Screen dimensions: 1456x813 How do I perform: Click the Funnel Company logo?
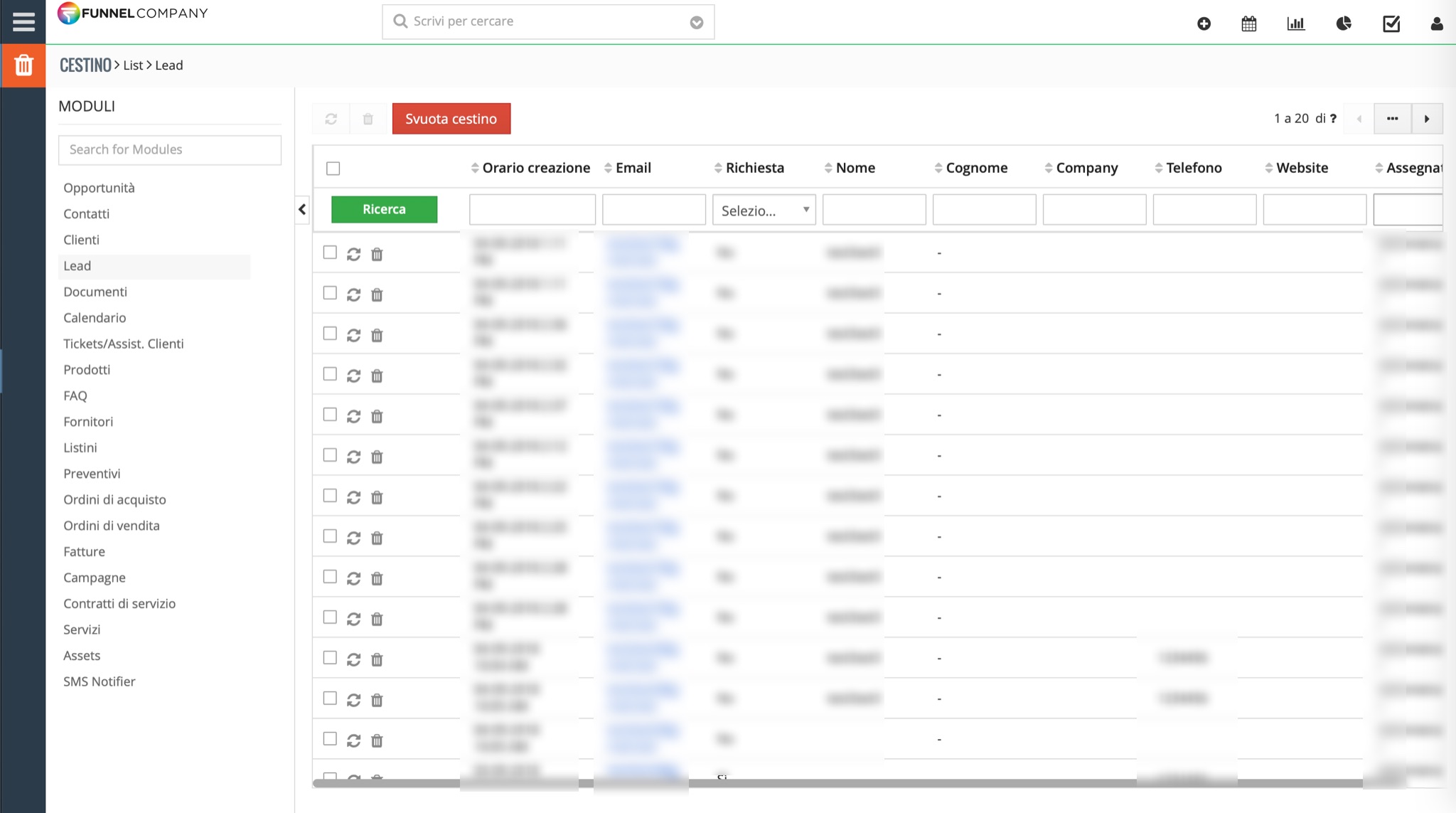click(x=133, y=14)
